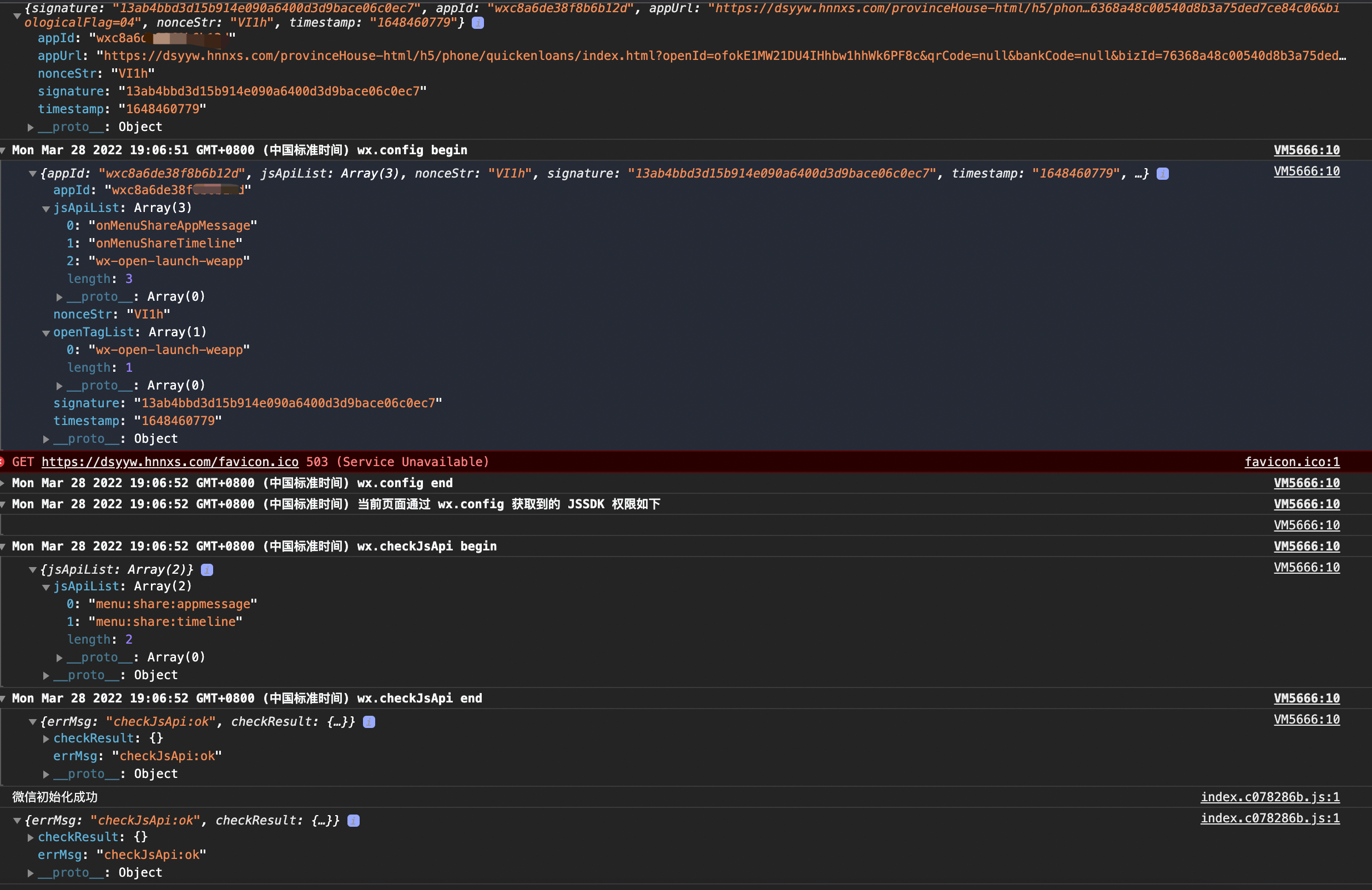Expand the wx.config end log message
The width and height of the screenshot is (1372, 890).
(3, 483)
